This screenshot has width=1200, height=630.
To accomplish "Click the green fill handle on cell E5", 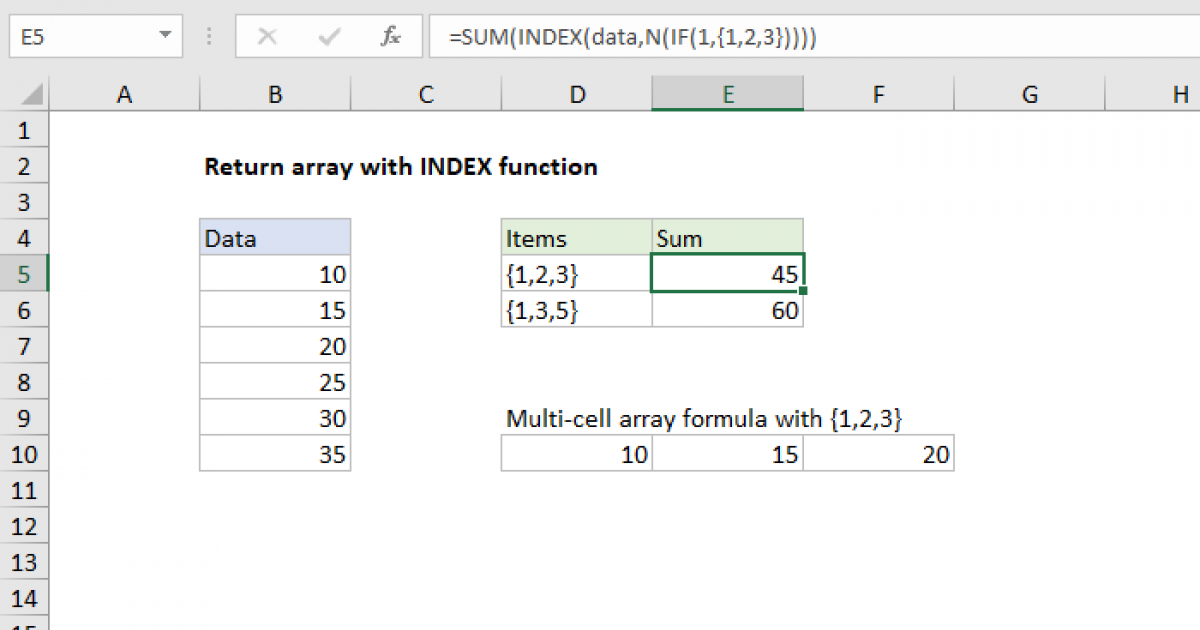I will 802,289.
